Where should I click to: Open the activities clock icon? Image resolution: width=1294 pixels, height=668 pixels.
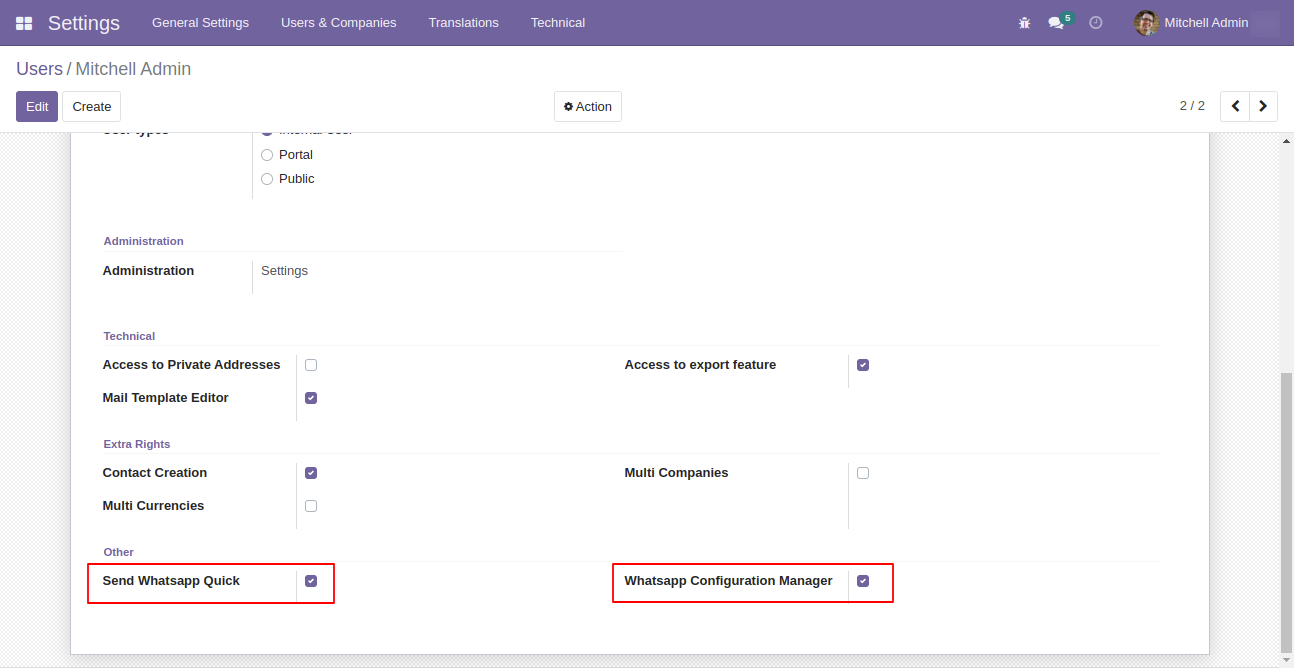[1095, 23]
